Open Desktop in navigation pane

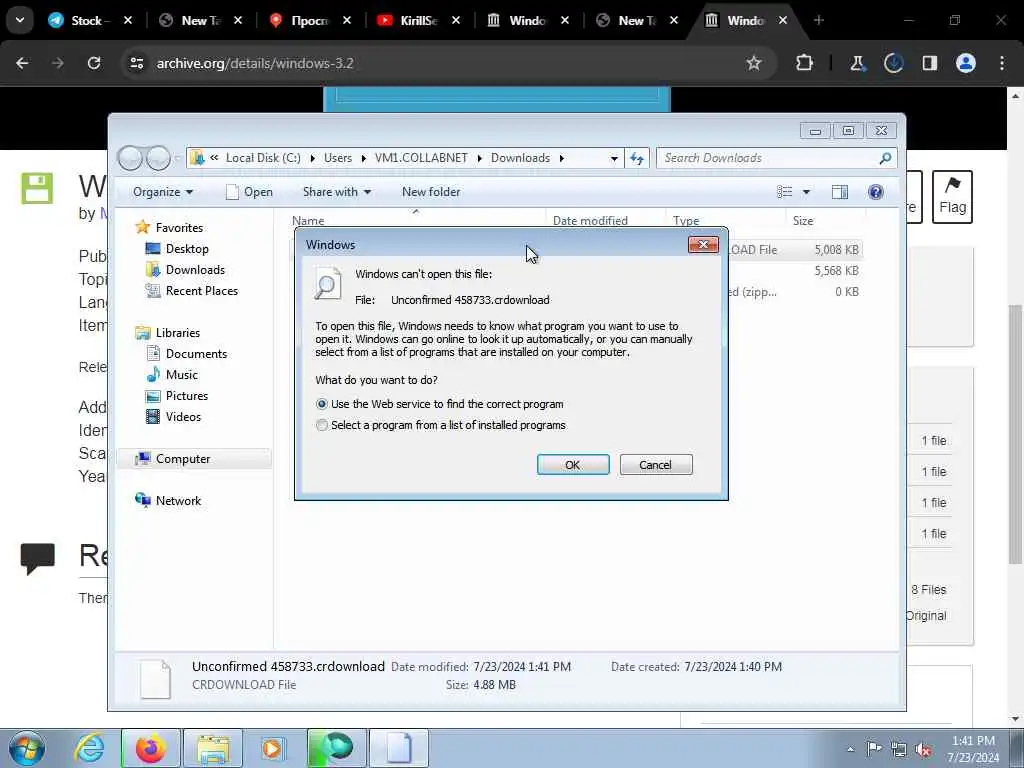coord(187,249)
